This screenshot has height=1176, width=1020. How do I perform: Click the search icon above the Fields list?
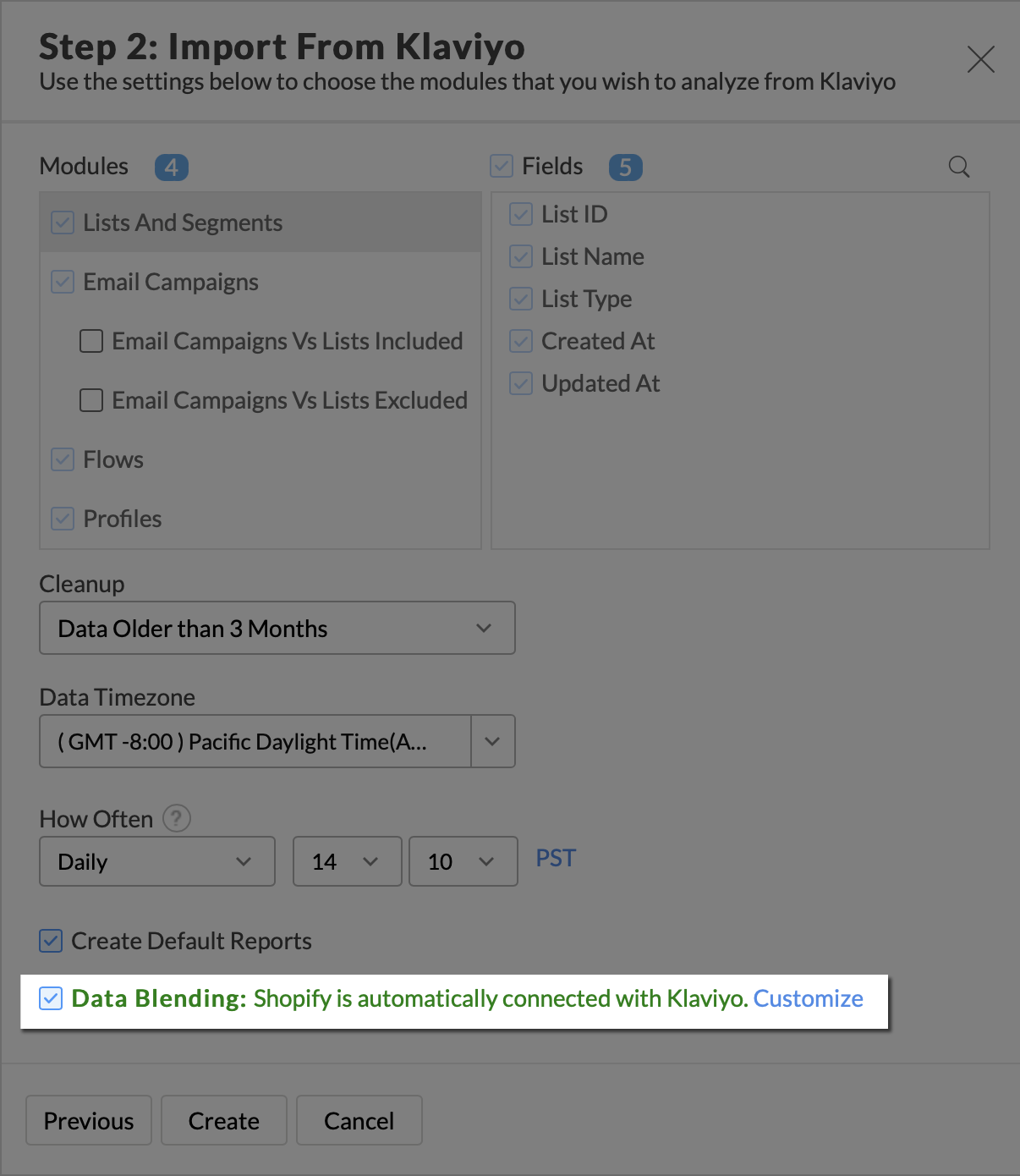coord(958,167)
